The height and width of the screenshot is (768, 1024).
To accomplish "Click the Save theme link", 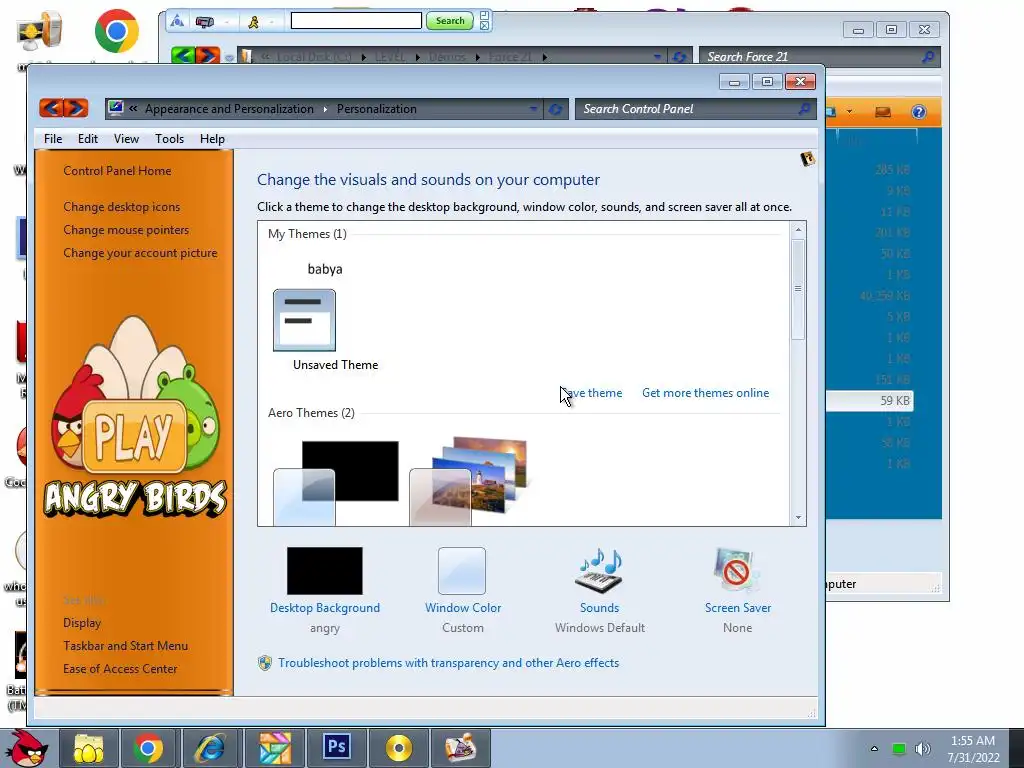I will click(x=591, y=392).
